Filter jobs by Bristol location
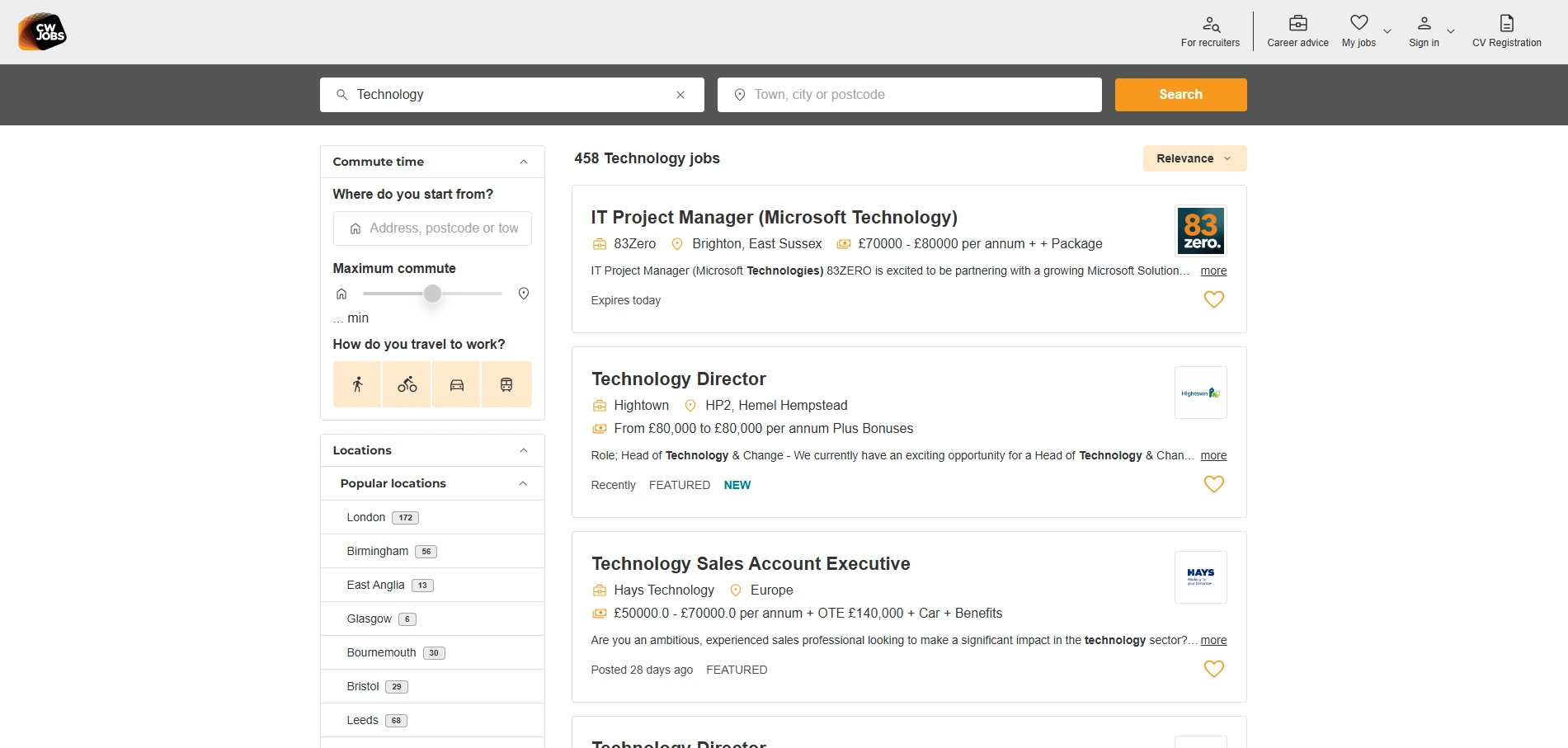1568x748 pixels. point(432,686)
